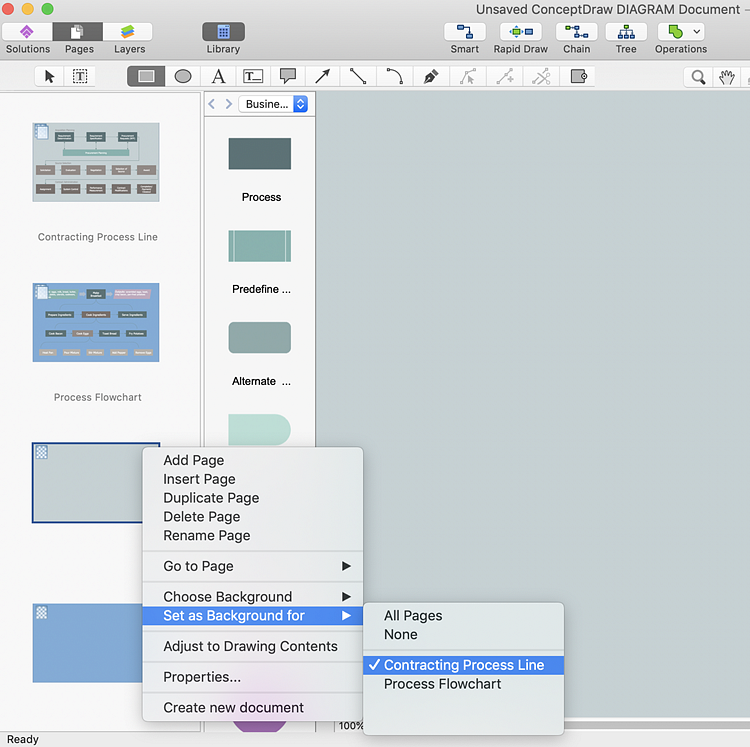The height and width of the screenshot is (747, 750).
Task: Select the Ellipse drawing tool
Action: tap(183, 76)
